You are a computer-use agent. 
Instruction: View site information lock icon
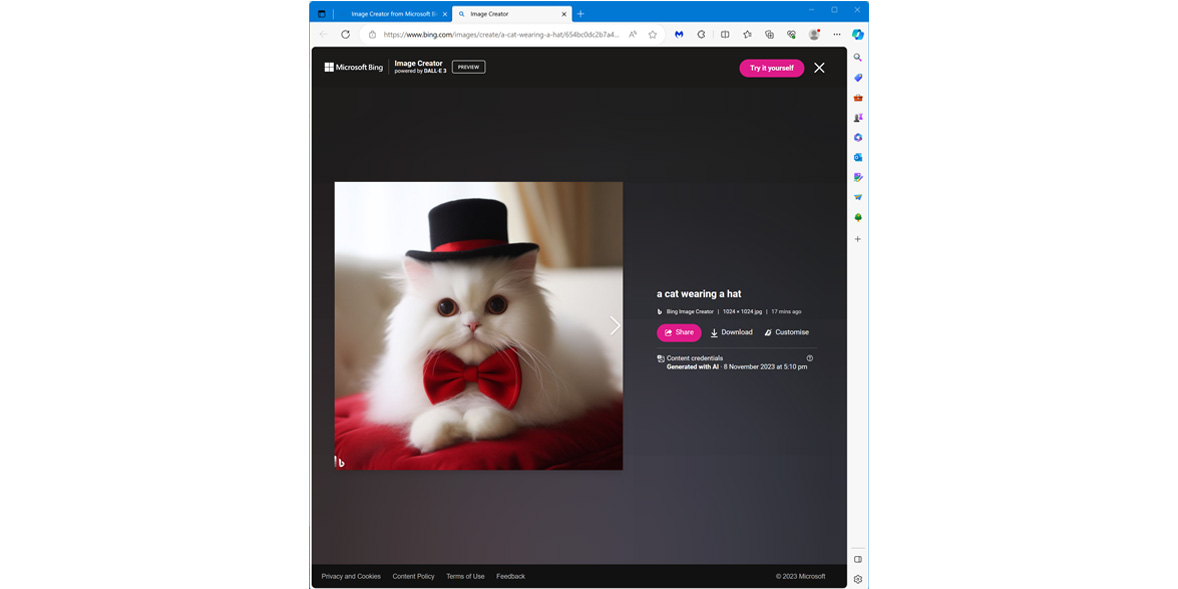pyautogui.click(x=373, y=34)
